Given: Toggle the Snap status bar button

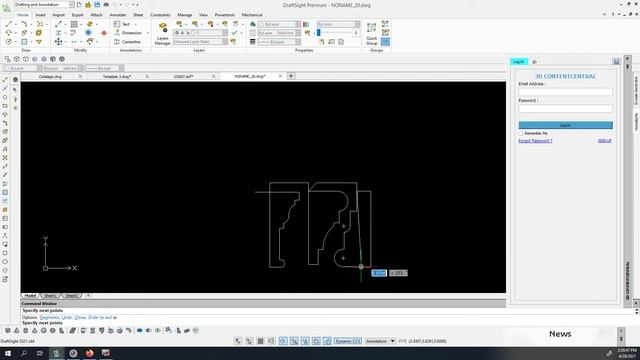Looking at the screenshot, I should point(238,341).
